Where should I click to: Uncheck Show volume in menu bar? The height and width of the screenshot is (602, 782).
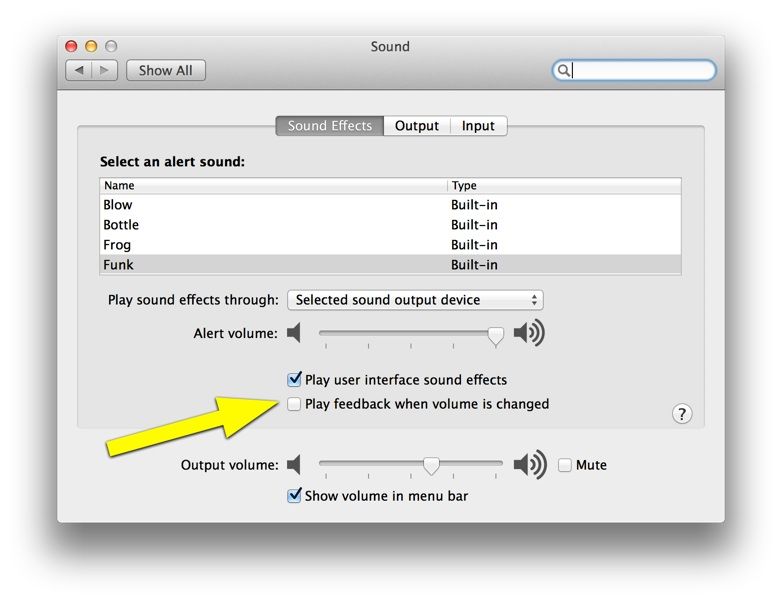[x=294, y=496]
